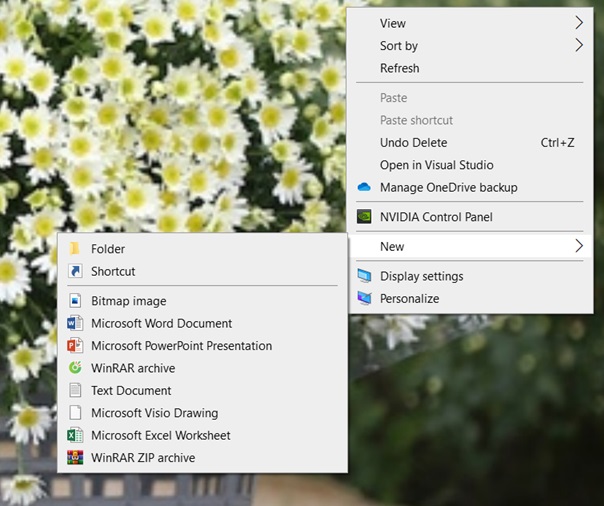The width and height of the screenshot is (604, 506).
Task: Expand the Sort by submenu arrow
Action: (x=578, y=46)
